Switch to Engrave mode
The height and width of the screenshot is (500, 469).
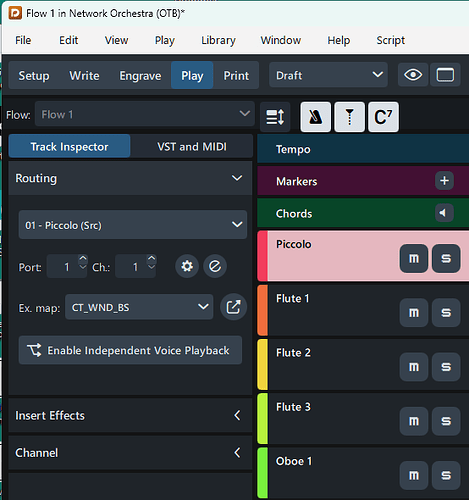tap(140, 75)
